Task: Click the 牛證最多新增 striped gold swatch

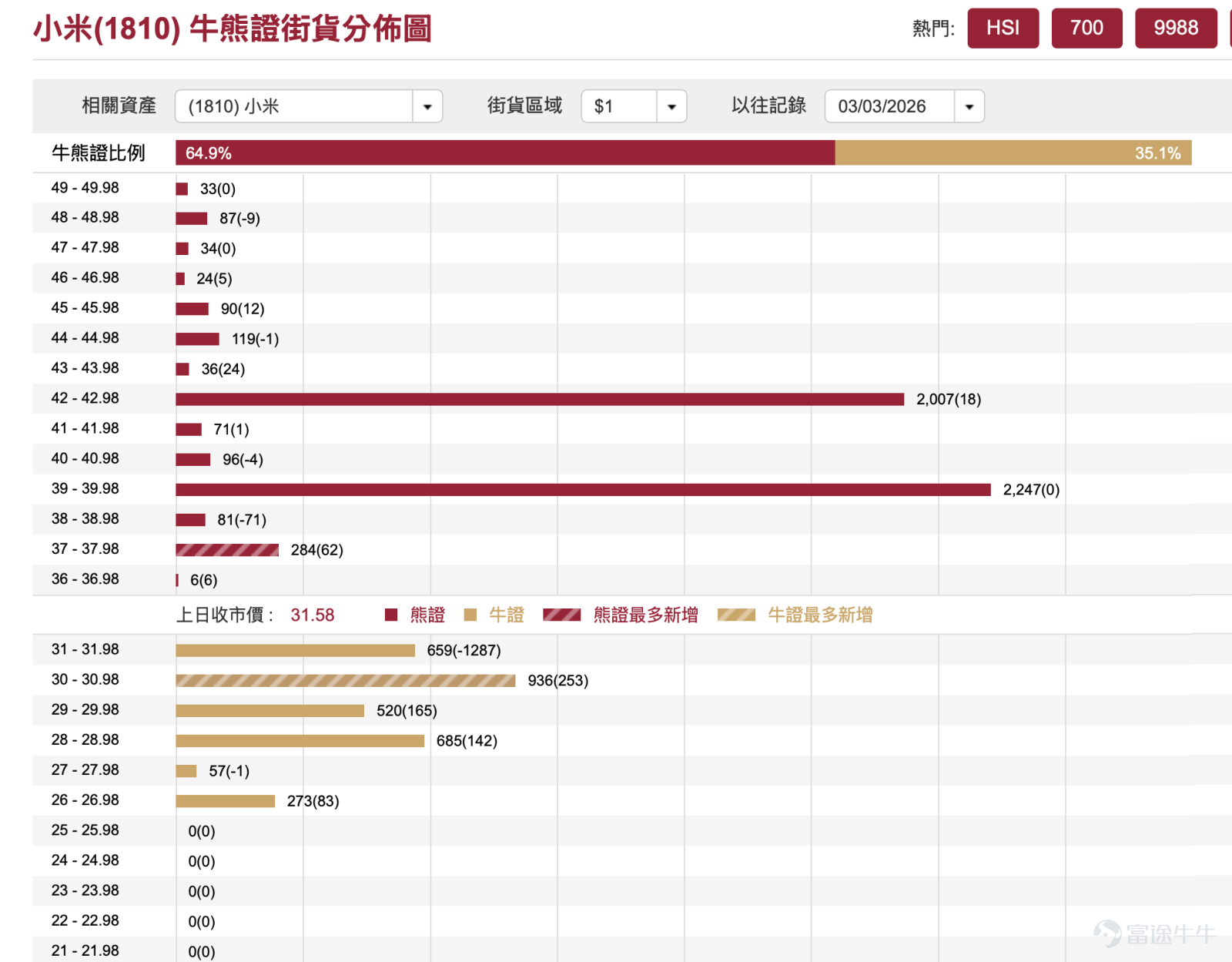Action: pos(737,615)
